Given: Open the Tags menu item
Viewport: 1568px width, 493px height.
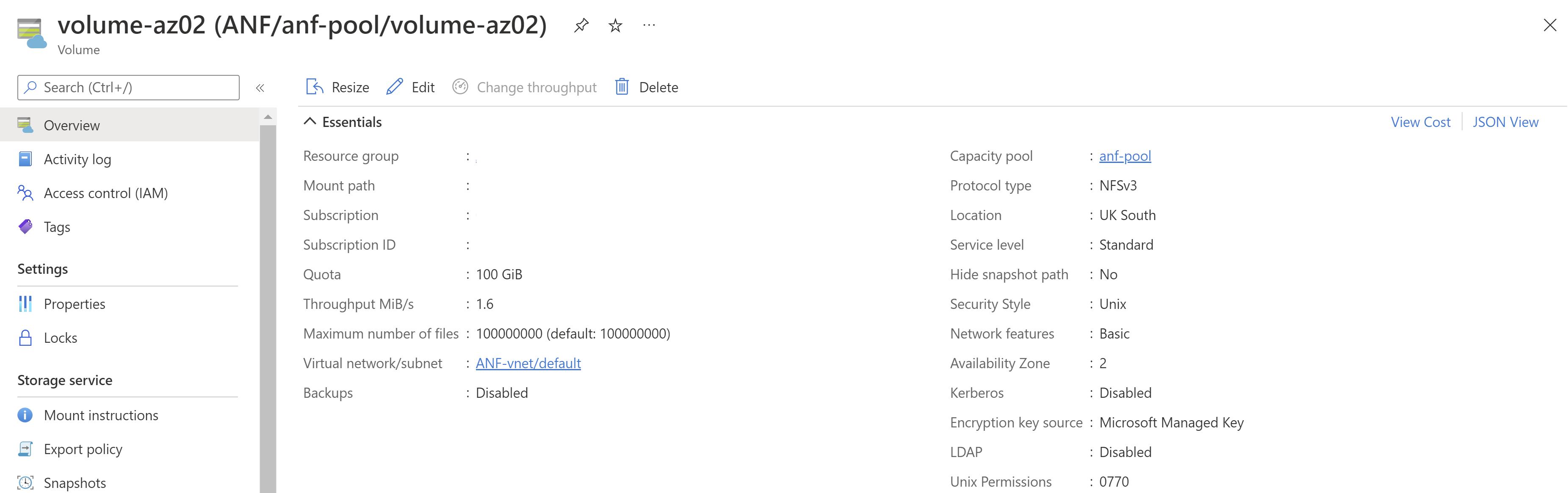Looking at the screenshot, I should 57,227.
